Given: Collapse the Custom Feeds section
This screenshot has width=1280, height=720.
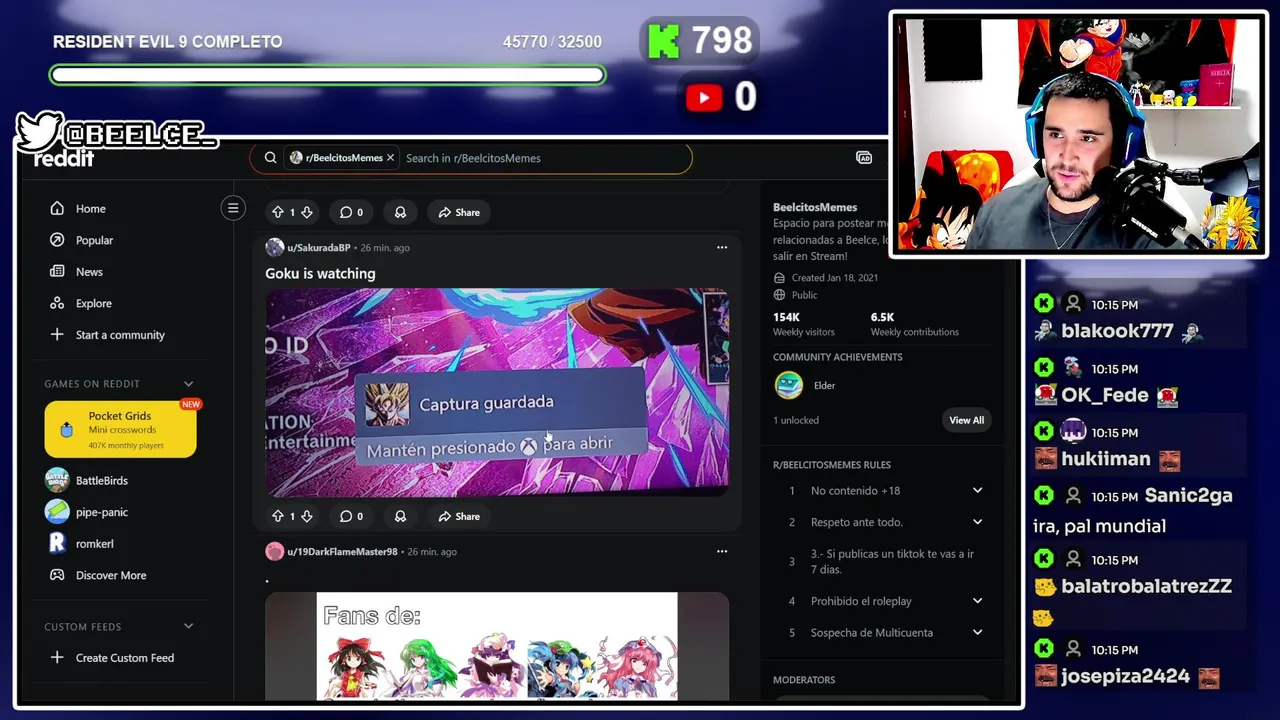Looking at the screenshot, I should pos(188,626).
